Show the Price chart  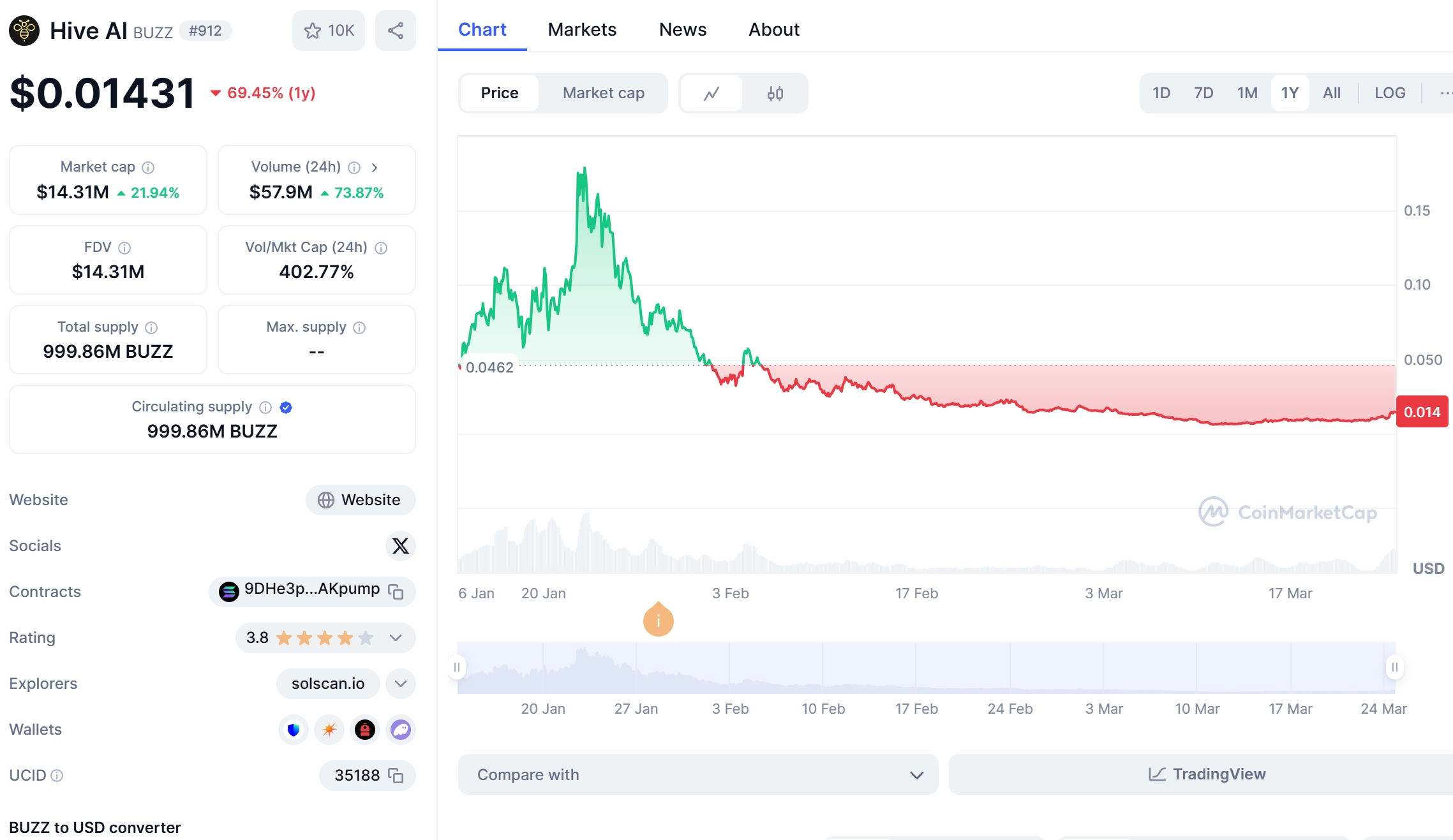click(500, 93)
